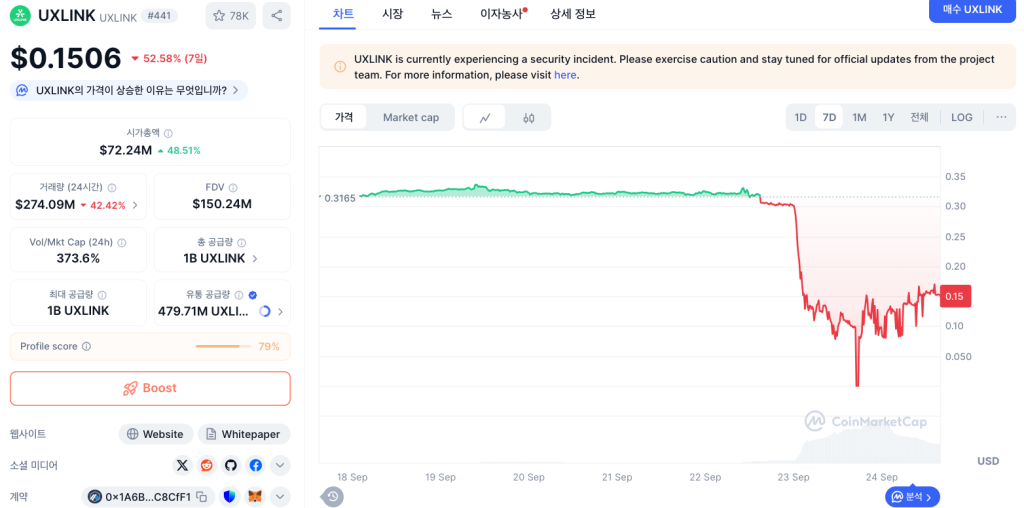Toggle LOG scale on chart
This screenshot has height=508, width=1024.
coord(961,118)
